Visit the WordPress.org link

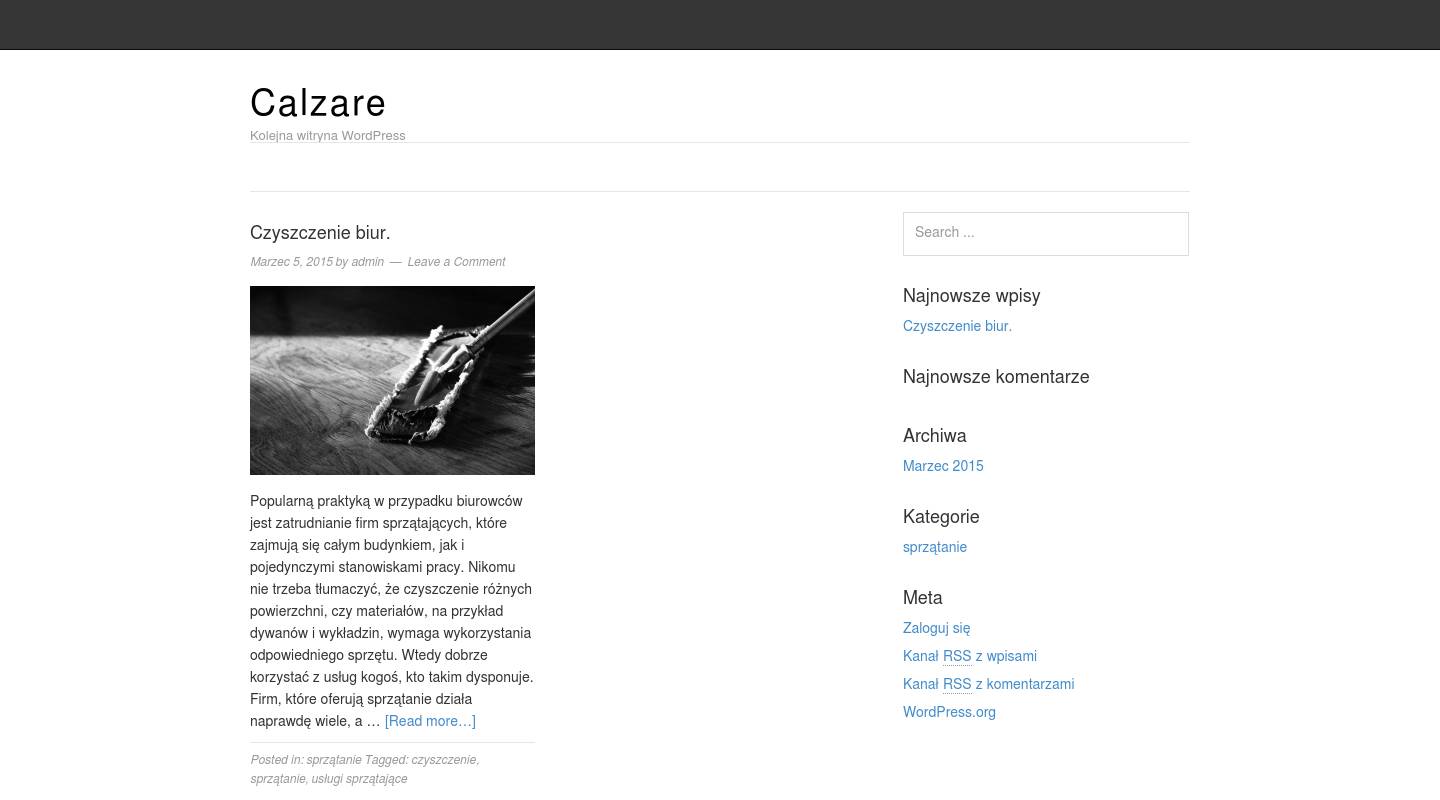[949, 712]
